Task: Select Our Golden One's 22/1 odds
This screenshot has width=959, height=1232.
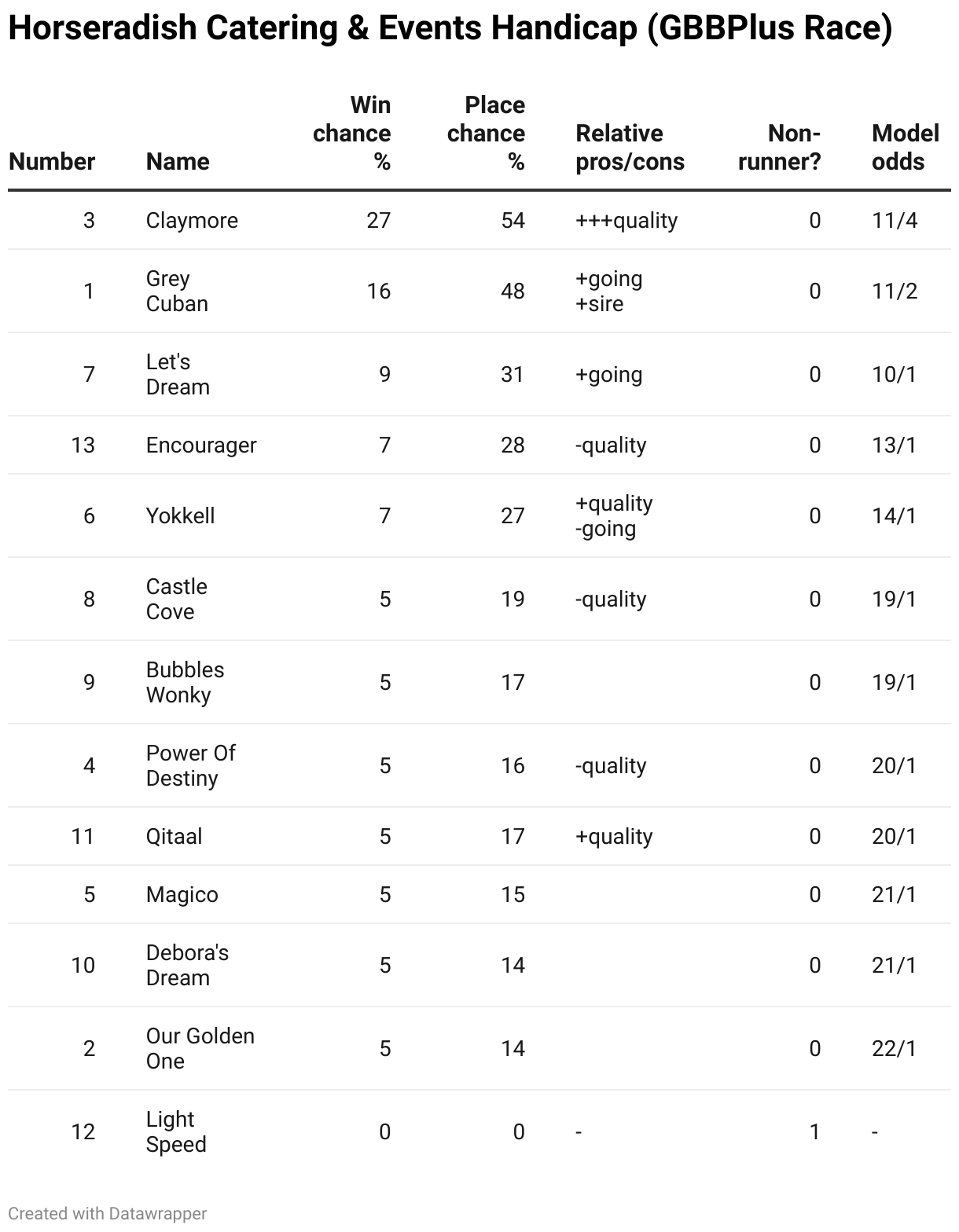Action: pyautogui.click(x=895, y=1048)
